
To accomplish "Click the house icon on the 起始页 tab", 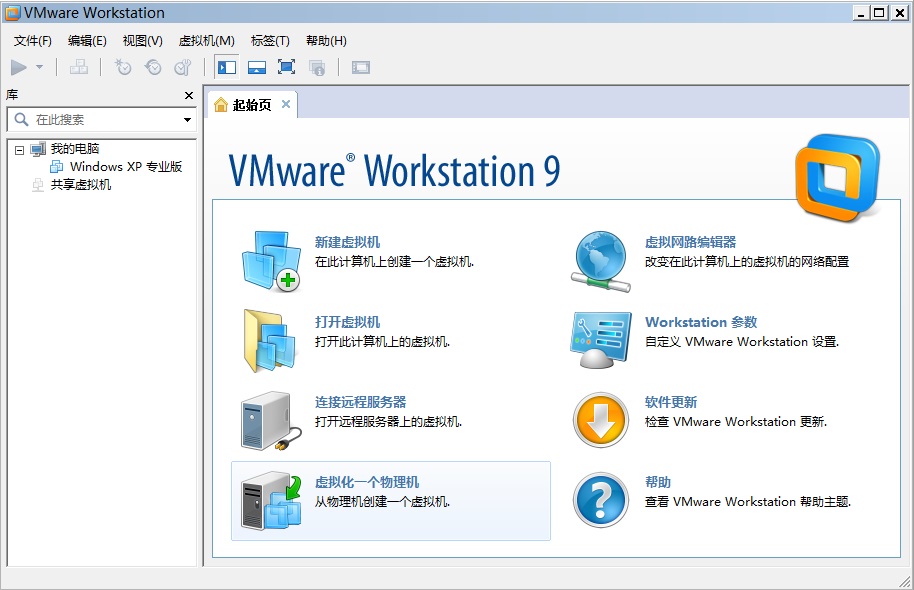I will point(221,105).
